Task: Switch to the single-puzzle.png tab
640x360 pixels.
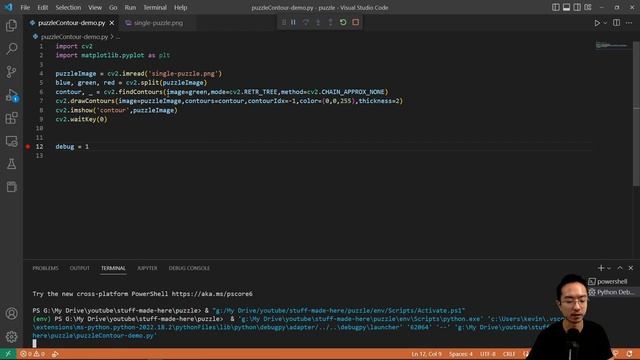Action: 158,23
